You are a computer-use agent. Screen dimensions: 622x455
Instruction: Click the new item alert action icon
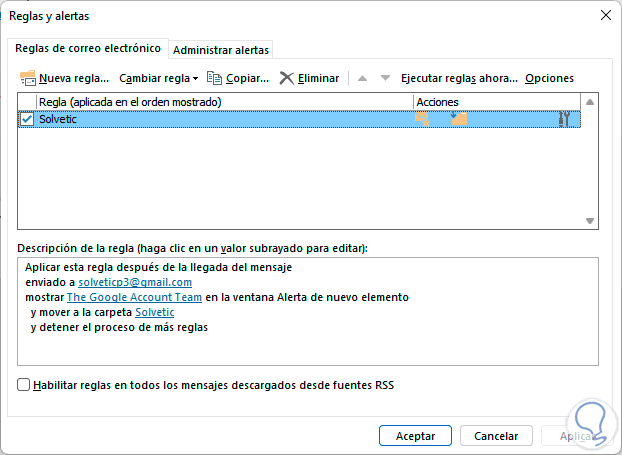(422, 119)
